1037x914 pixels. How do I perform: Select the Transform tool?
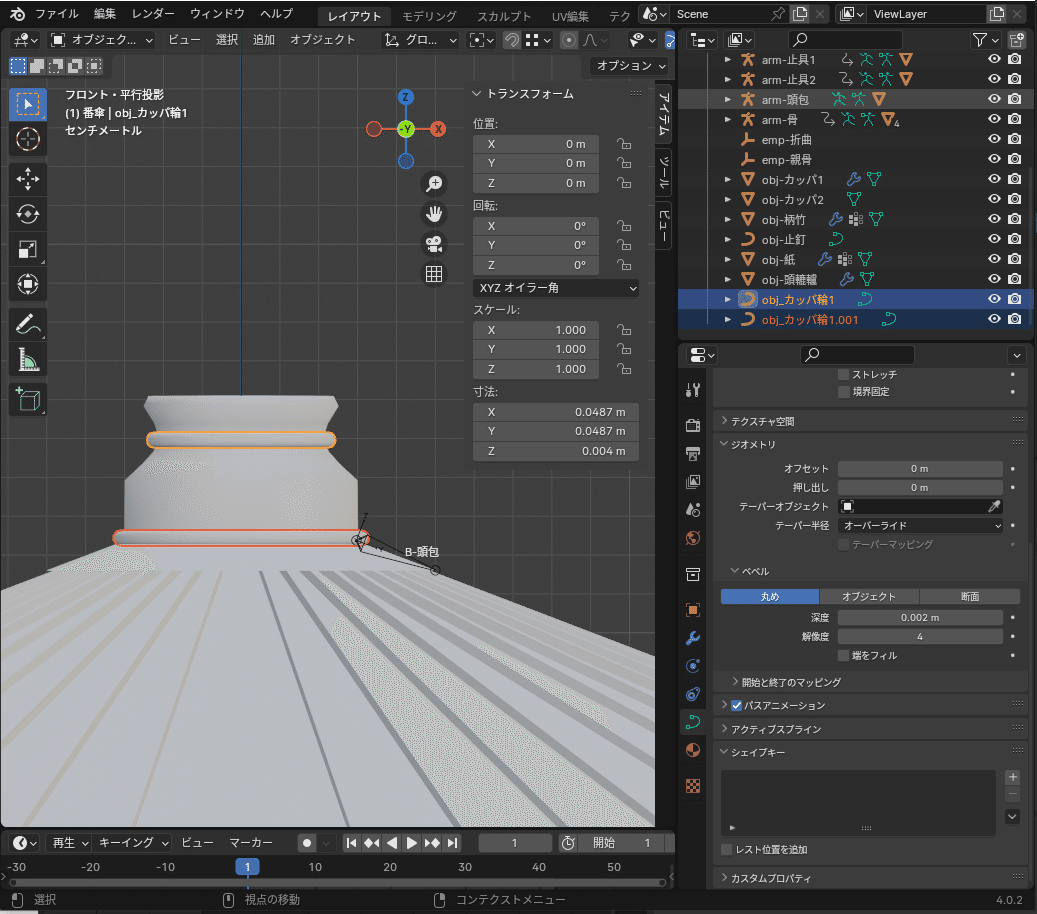28,284
